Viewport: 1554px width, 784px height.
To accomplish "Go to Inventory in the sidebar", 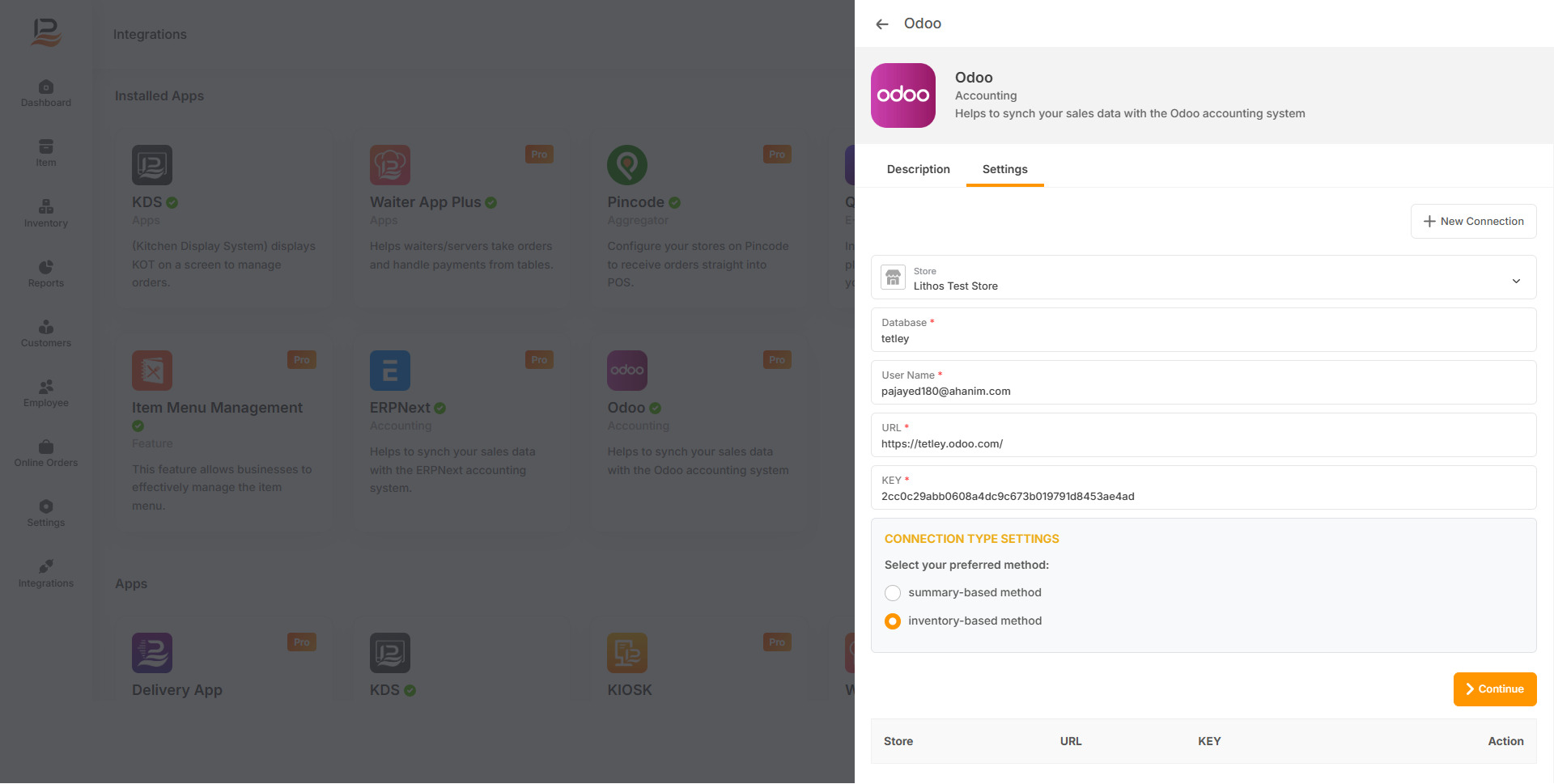I will 46,214.
